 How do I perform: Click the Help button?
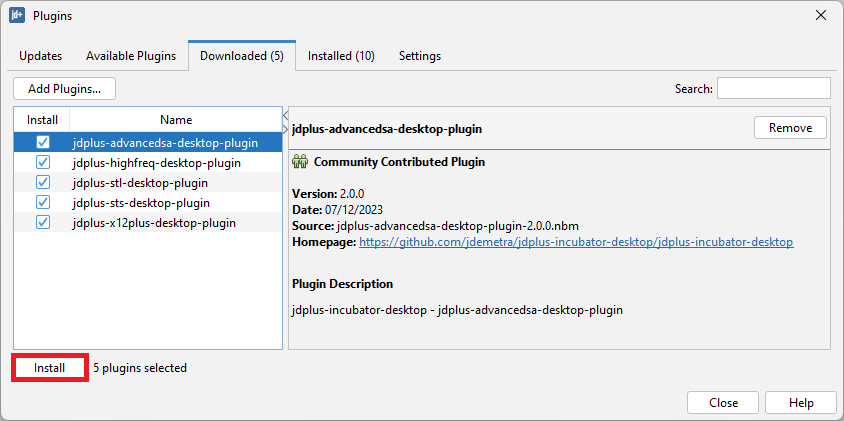(x=801, y=402)
